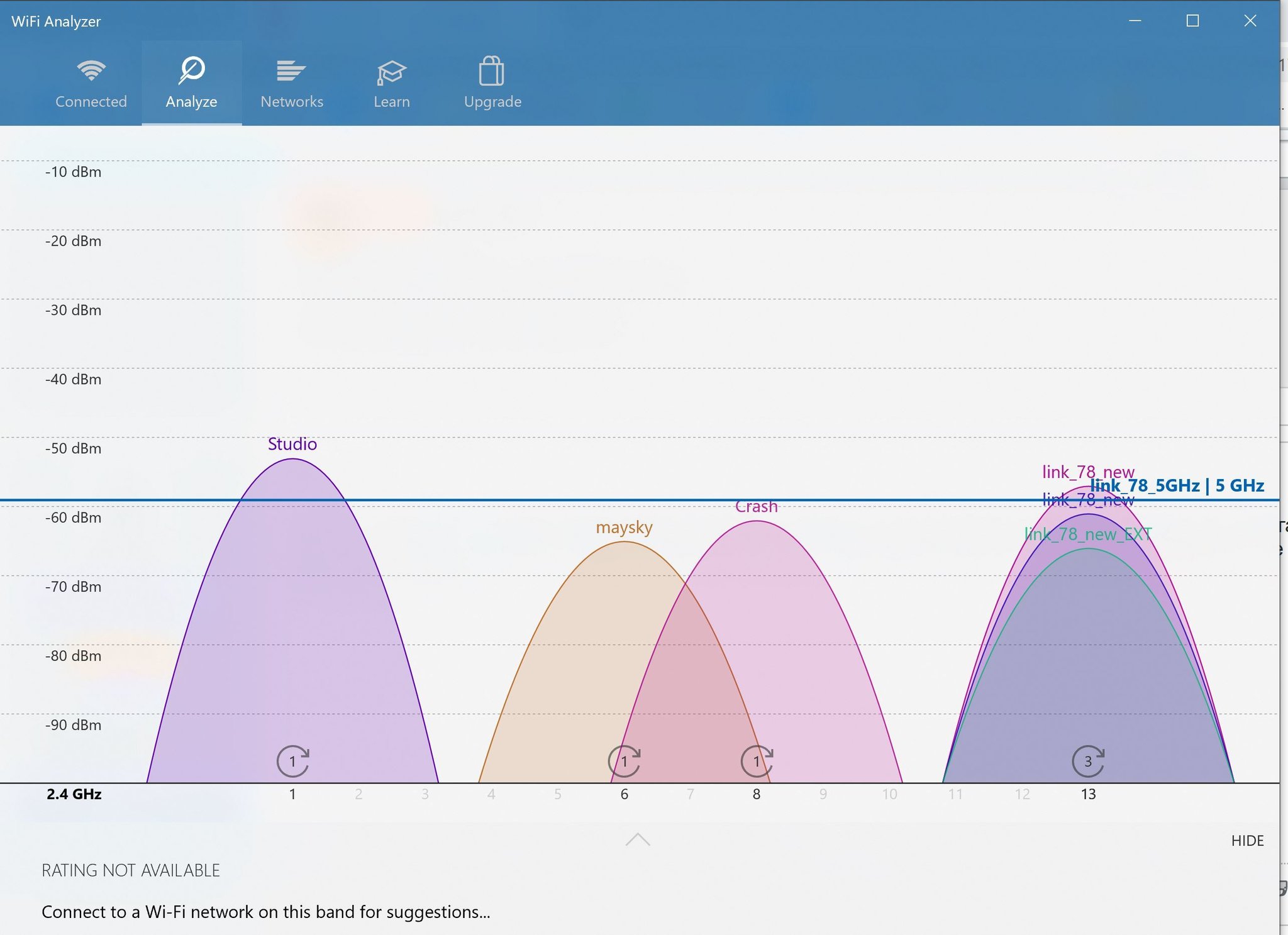Click channel 1 network count icon

coord(292,761)
